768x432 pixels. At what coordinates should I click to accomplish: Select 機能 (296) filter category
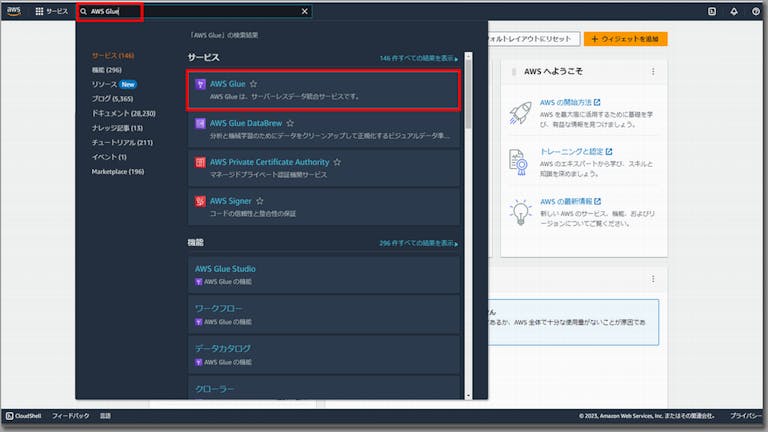click(x=107, y=70)
